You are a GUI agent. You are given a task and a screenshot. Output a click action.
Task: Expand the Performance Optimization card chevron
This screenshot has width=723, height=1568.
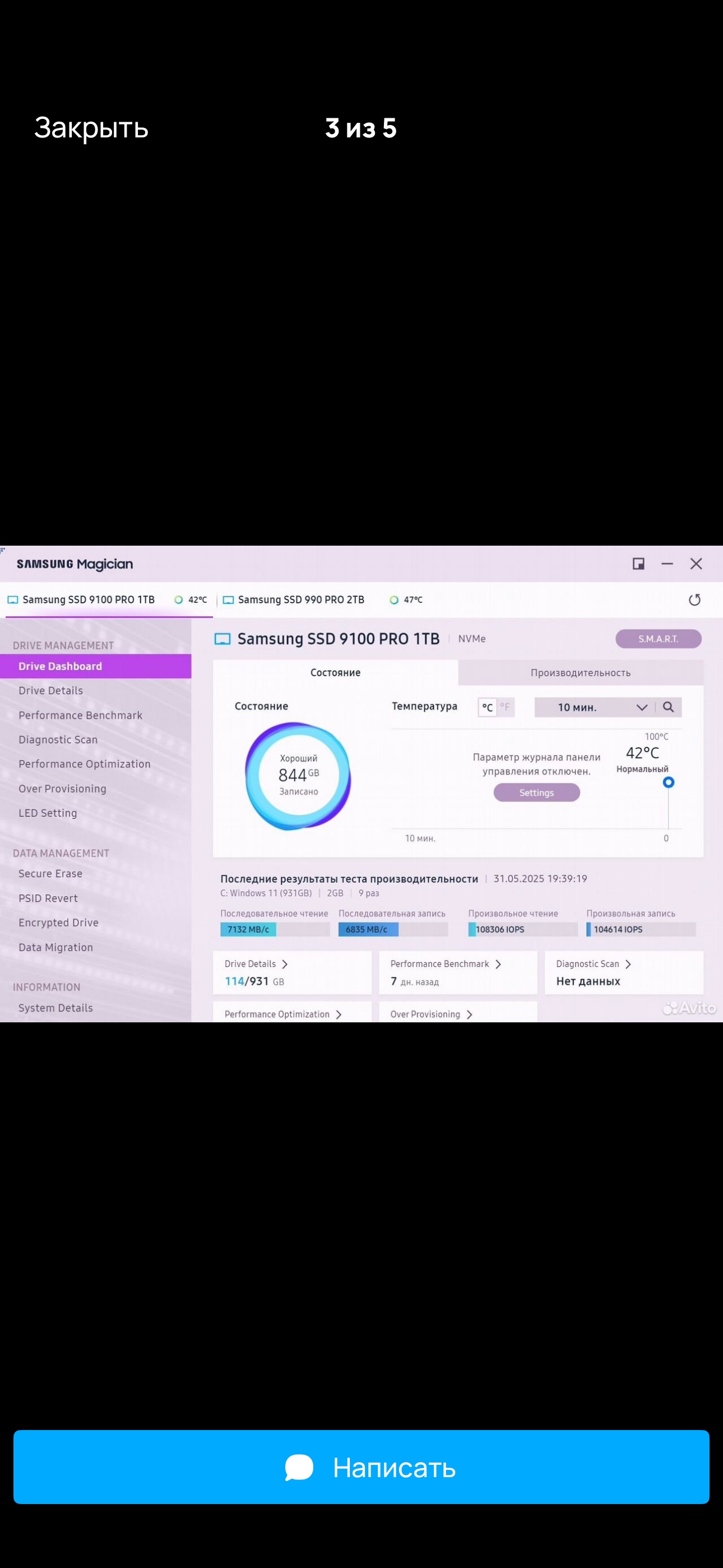coord(339,1014)
